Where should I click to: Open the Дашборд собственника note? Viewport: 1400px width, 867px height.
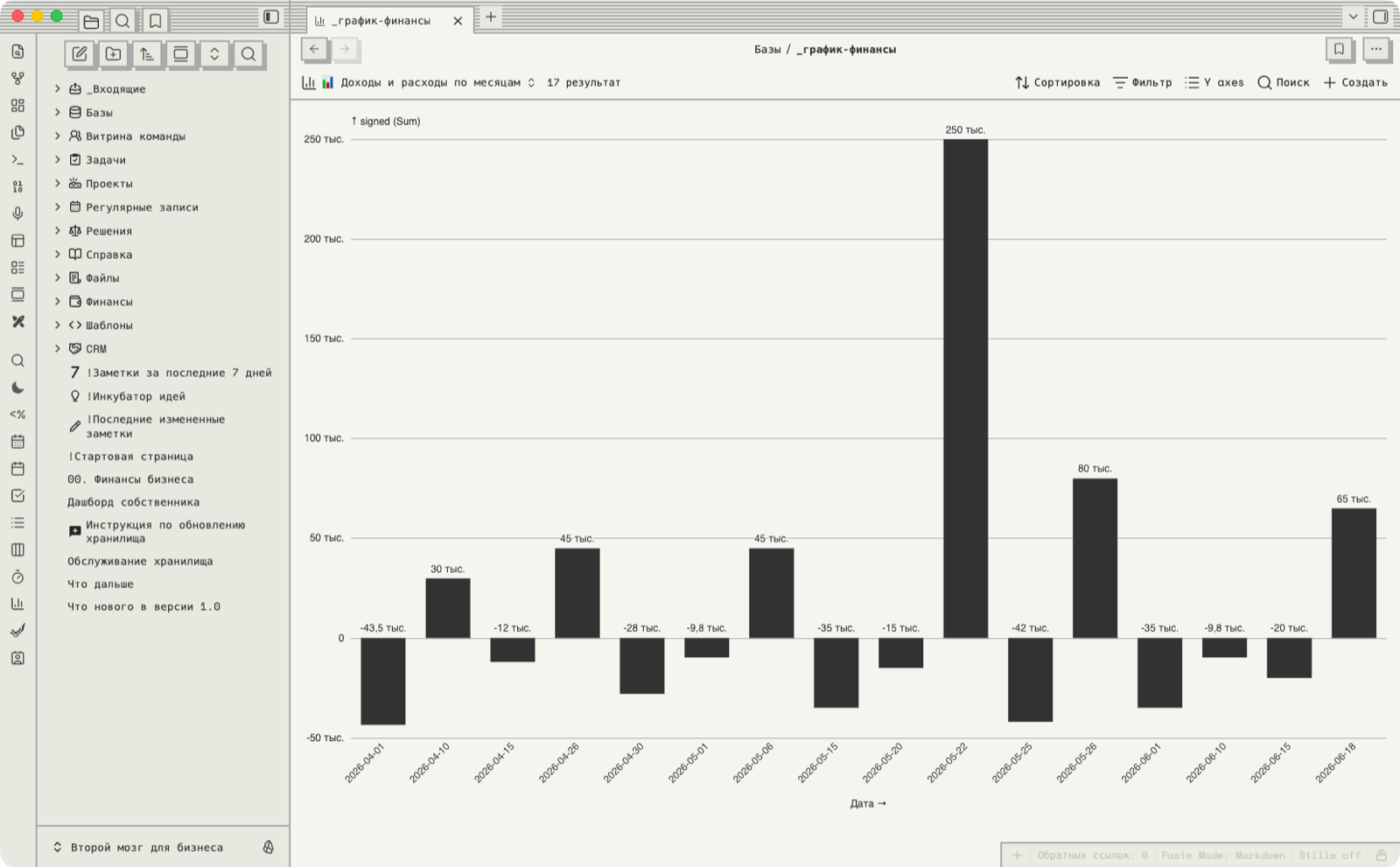(x=134, y=502)
